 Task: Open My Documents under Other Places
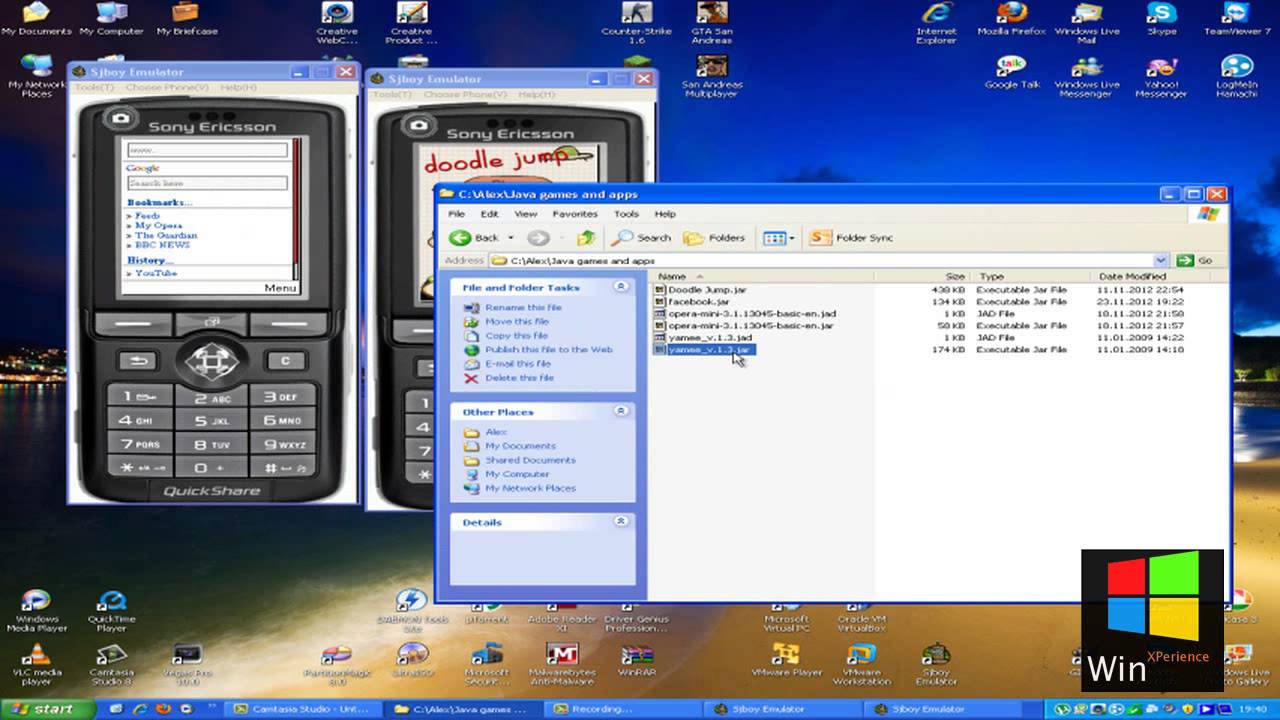(520, 446)
